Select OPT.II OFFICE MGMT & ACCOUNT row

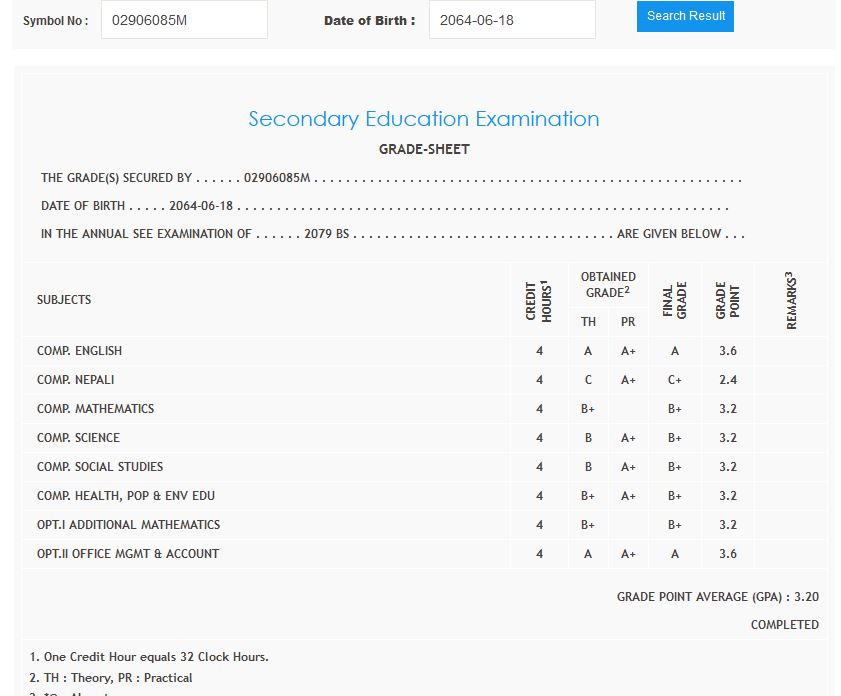[x=128, y=554]
